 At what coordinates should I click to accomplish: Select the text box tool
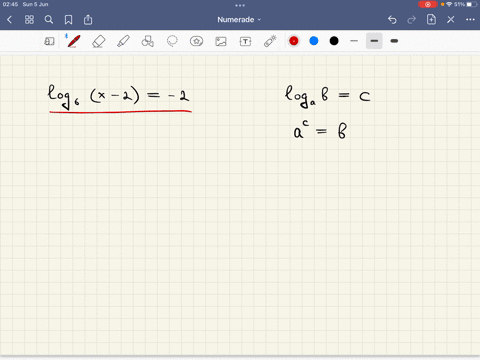(x=245, y=41)
